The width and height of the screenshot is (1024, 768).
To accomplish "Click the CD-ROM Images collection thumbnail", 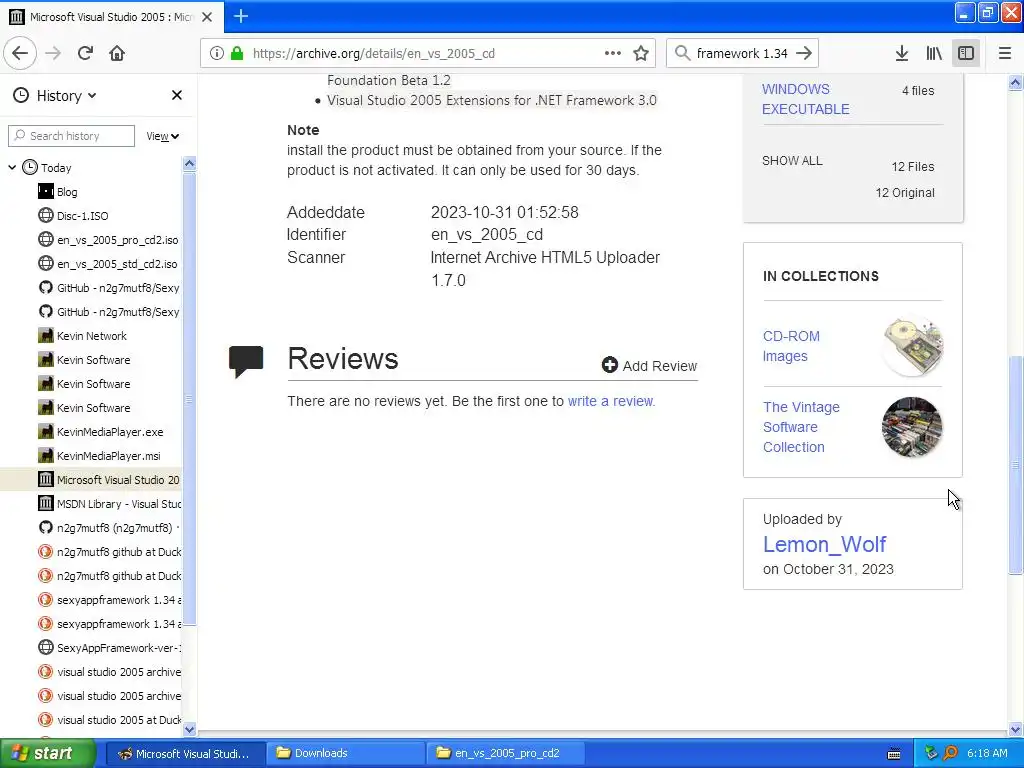I will (912, 346).
